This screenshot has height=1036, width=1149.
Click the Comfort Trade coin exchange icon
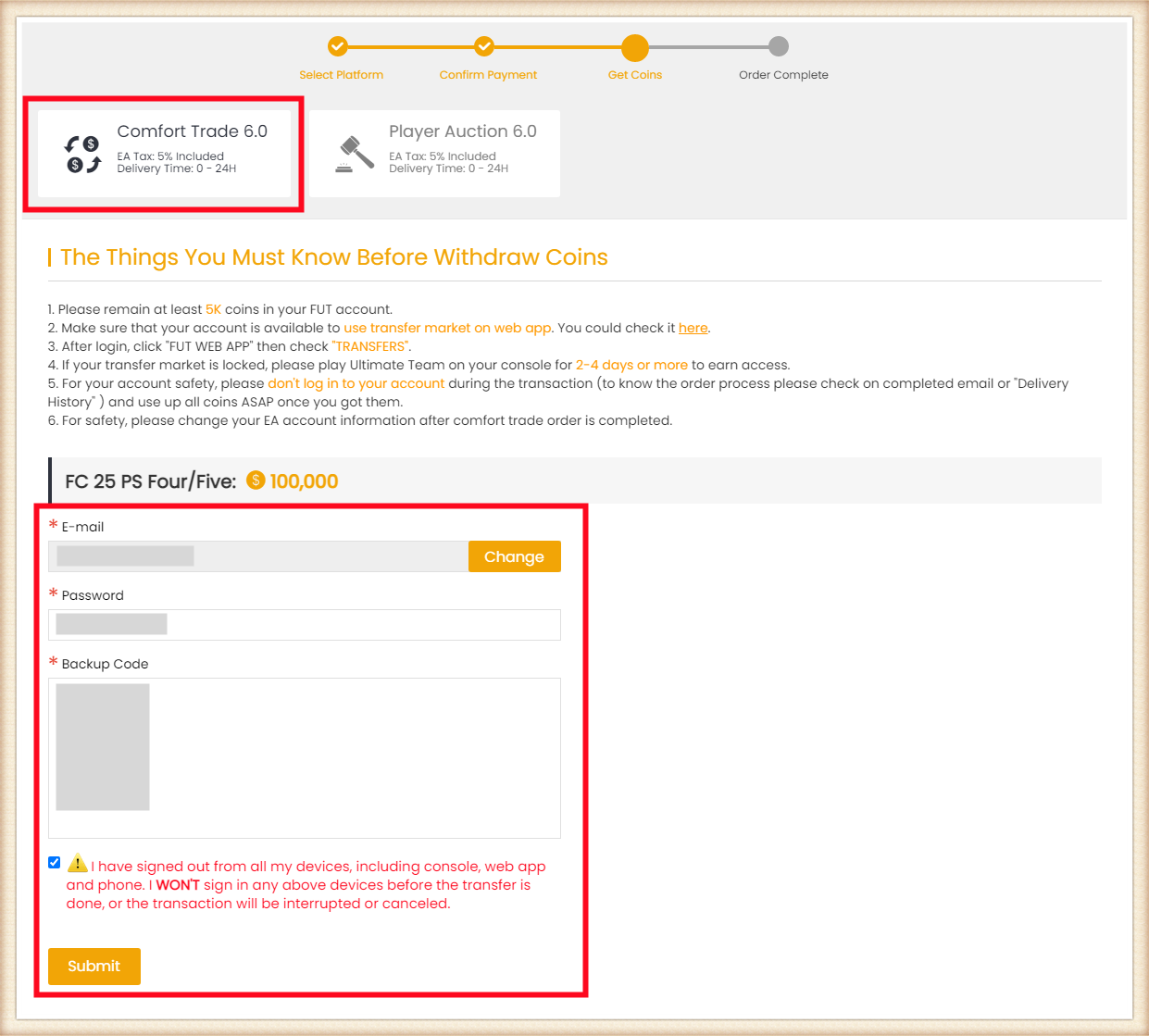click(82, 155)
